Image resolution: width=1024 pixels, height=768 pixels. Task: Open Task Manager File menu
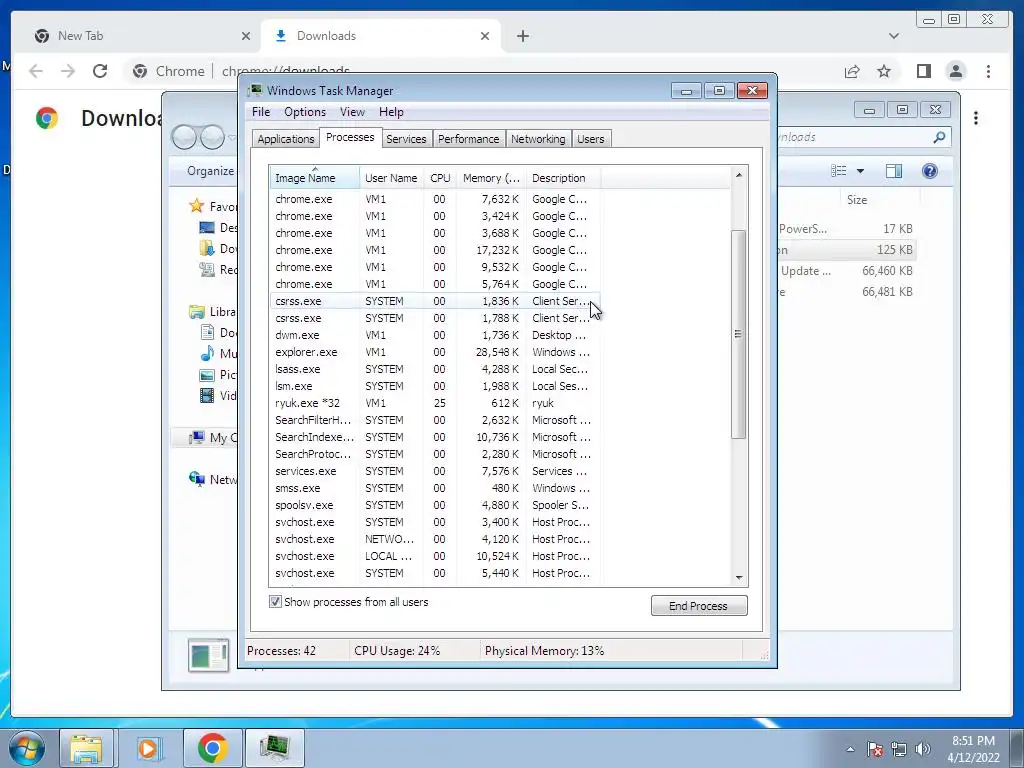[261, 112]
